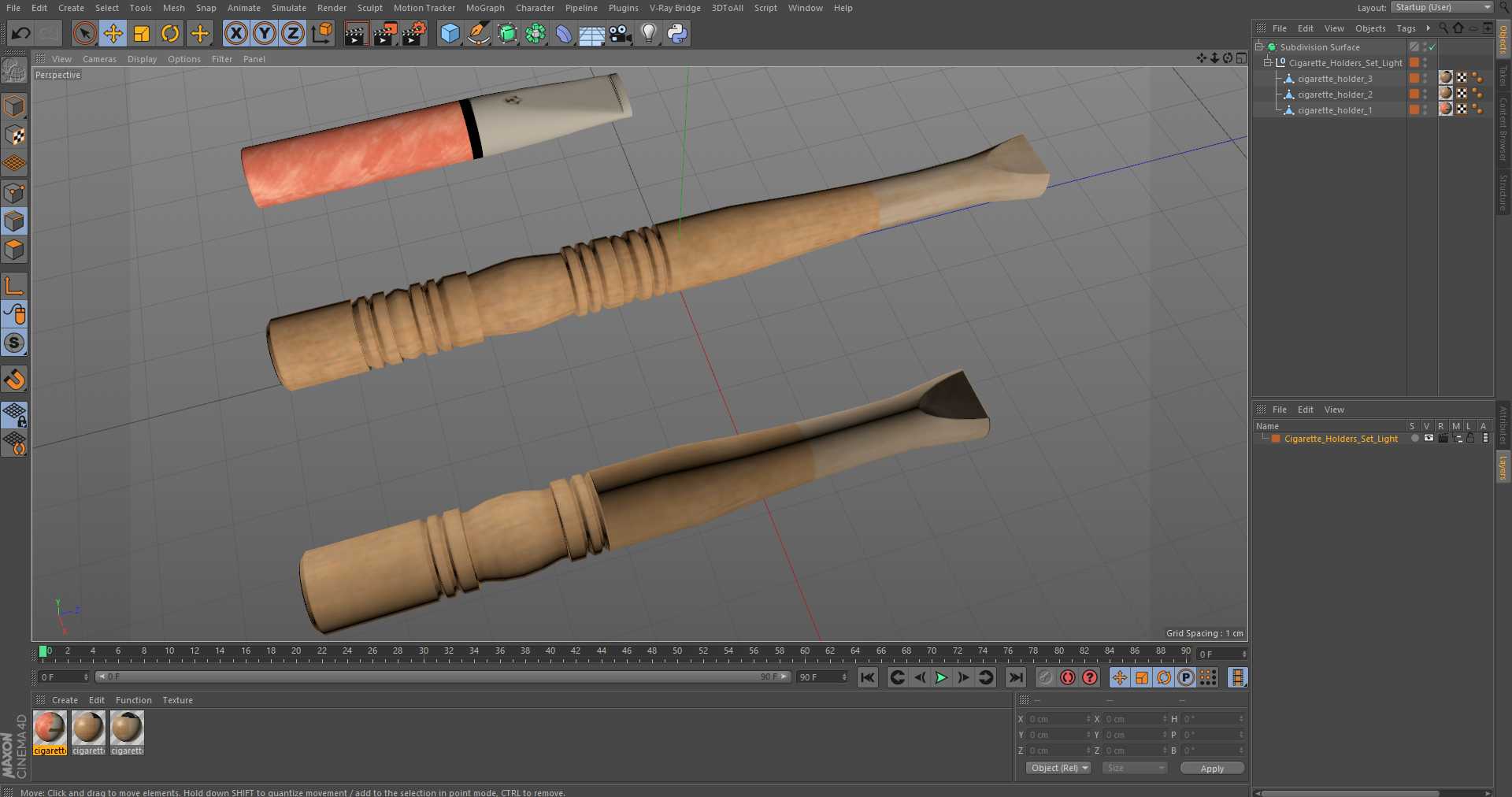Add a cube primitive object
Image resolution: width=1512 pixels, height=797 pixels.
(x=450, y=33)
